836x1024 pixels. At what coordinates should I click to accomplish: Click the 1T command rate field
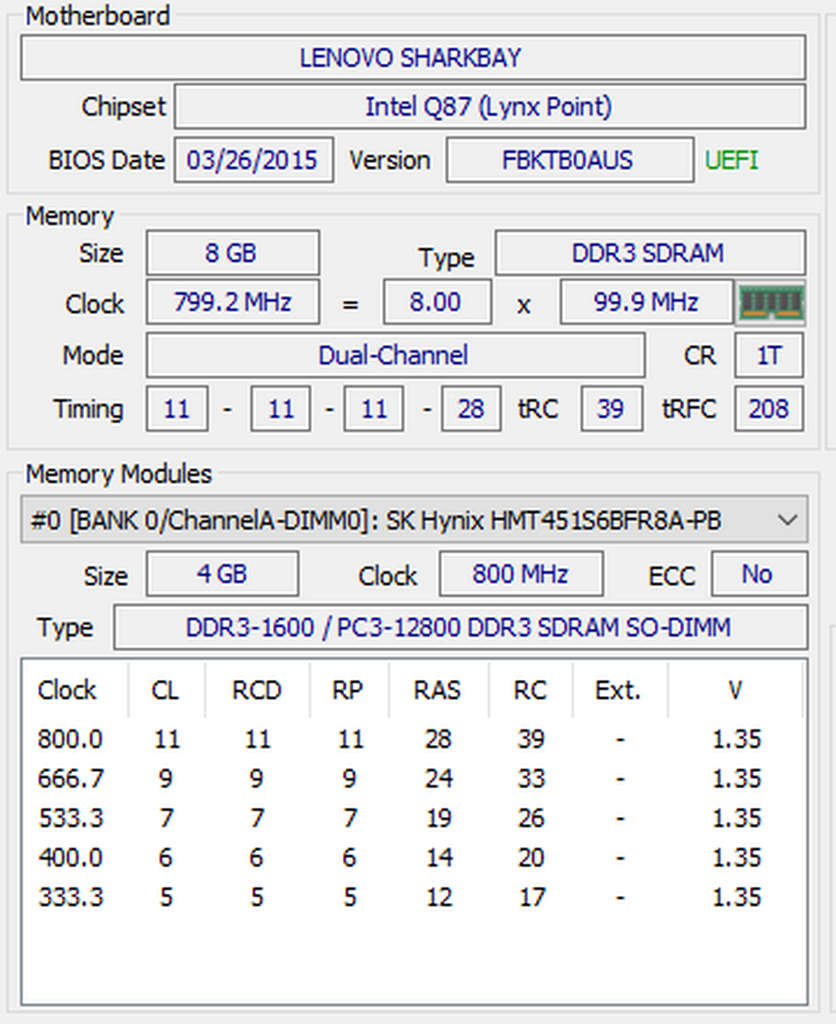[x=768, y=355]
